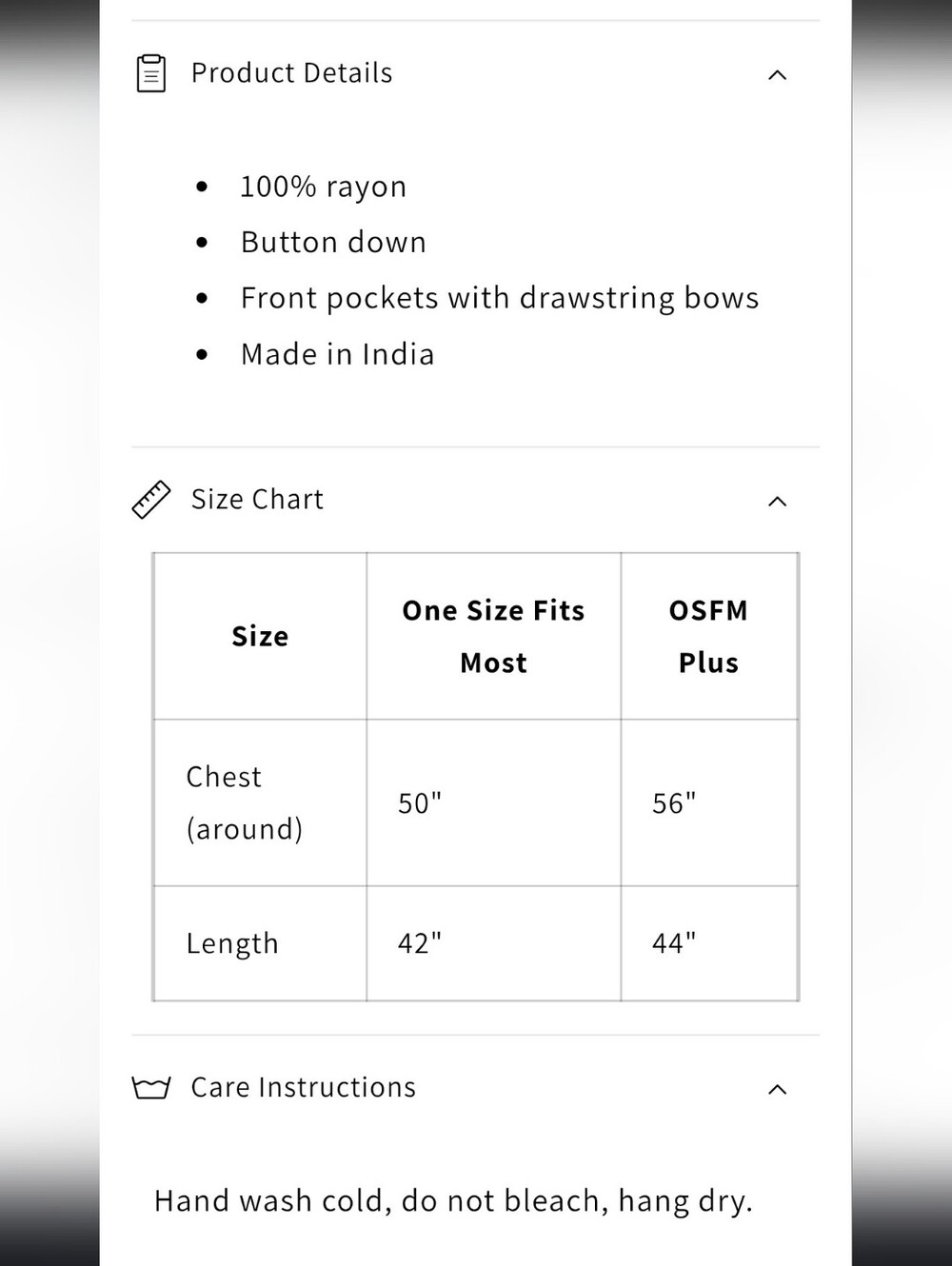Click the Size header cell in table
This screenshot has width=952, height=1266.
pyautogui.click(x=260, y=636)
